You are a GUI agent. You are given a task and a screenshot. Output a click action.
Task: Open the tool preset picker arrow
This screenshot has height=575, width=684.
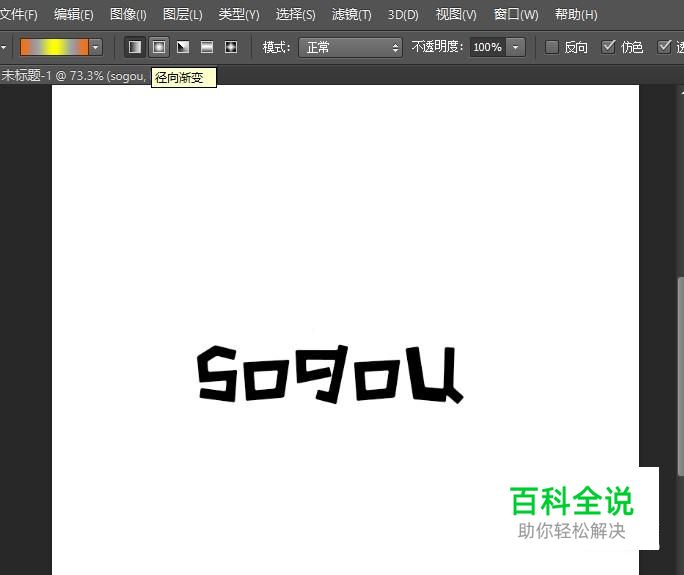[3, 47]
